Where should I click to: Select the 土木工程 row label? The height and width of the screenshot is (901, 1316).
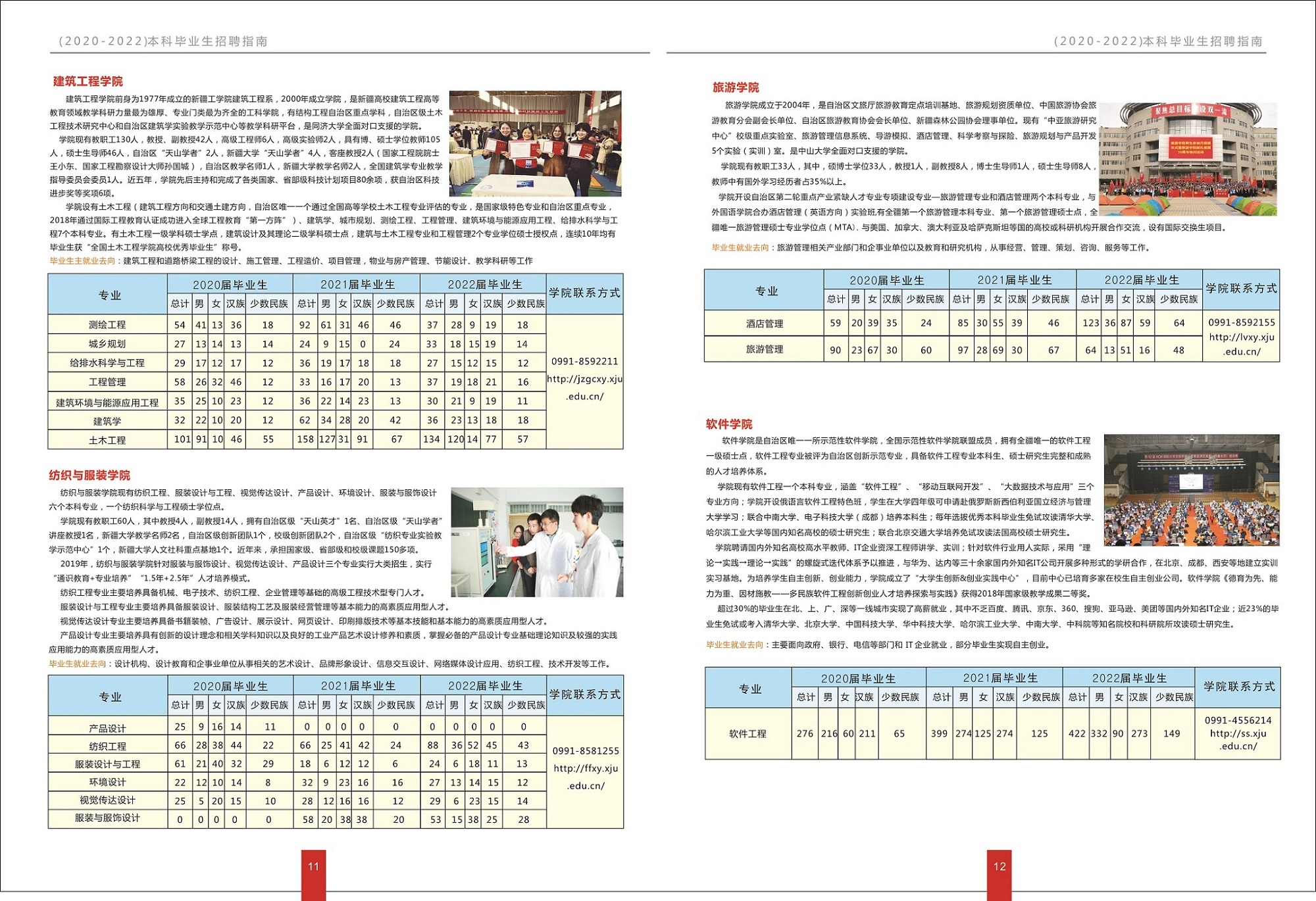[x=107, y=441]
